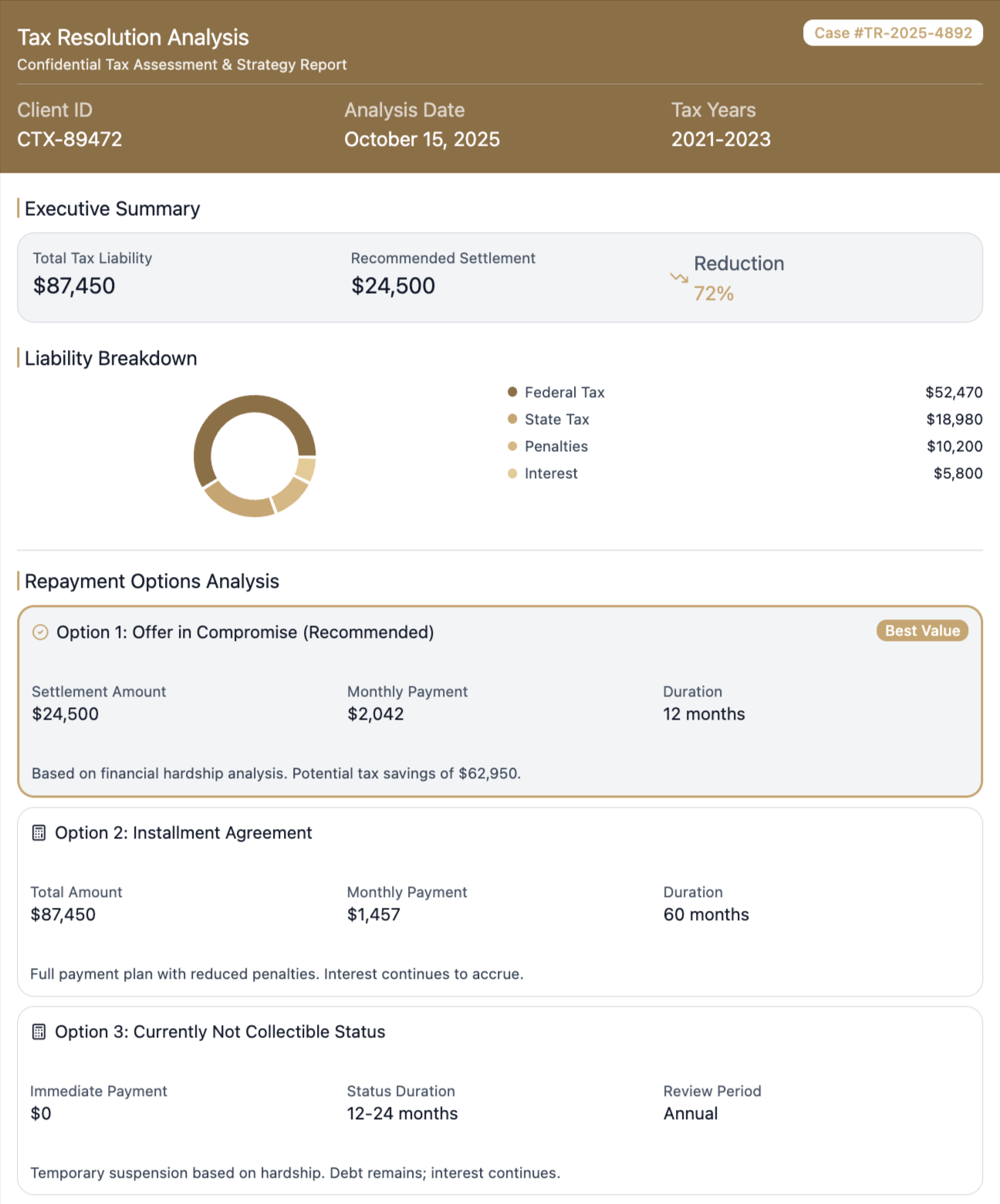
Task: Click the Total Tax Liability amount $87,450
Action: [x=73, y=285]
